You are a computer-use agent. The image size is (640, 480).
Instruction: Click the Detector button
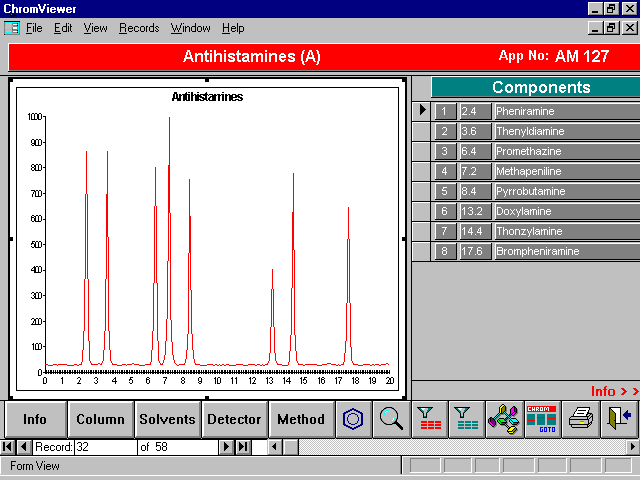point(234,419)
